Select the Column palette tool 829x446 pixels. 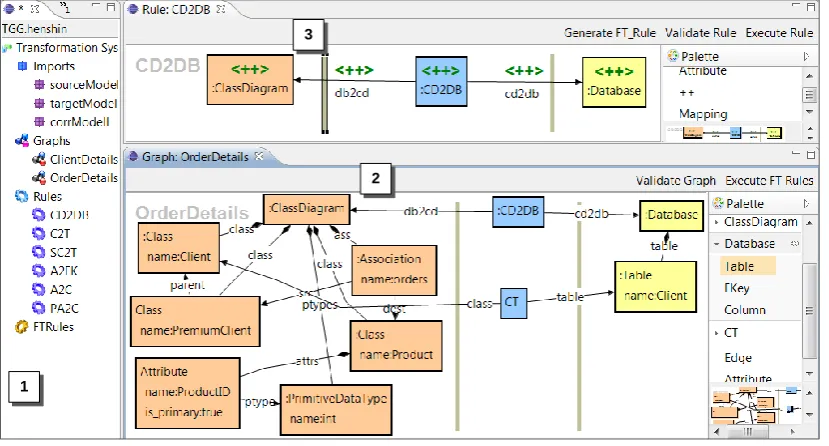[x=745, y=310]
